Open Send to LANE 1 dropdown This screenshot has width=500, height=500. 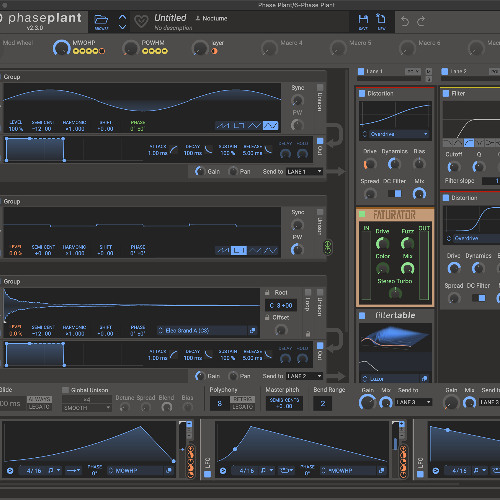pos(304,171)
